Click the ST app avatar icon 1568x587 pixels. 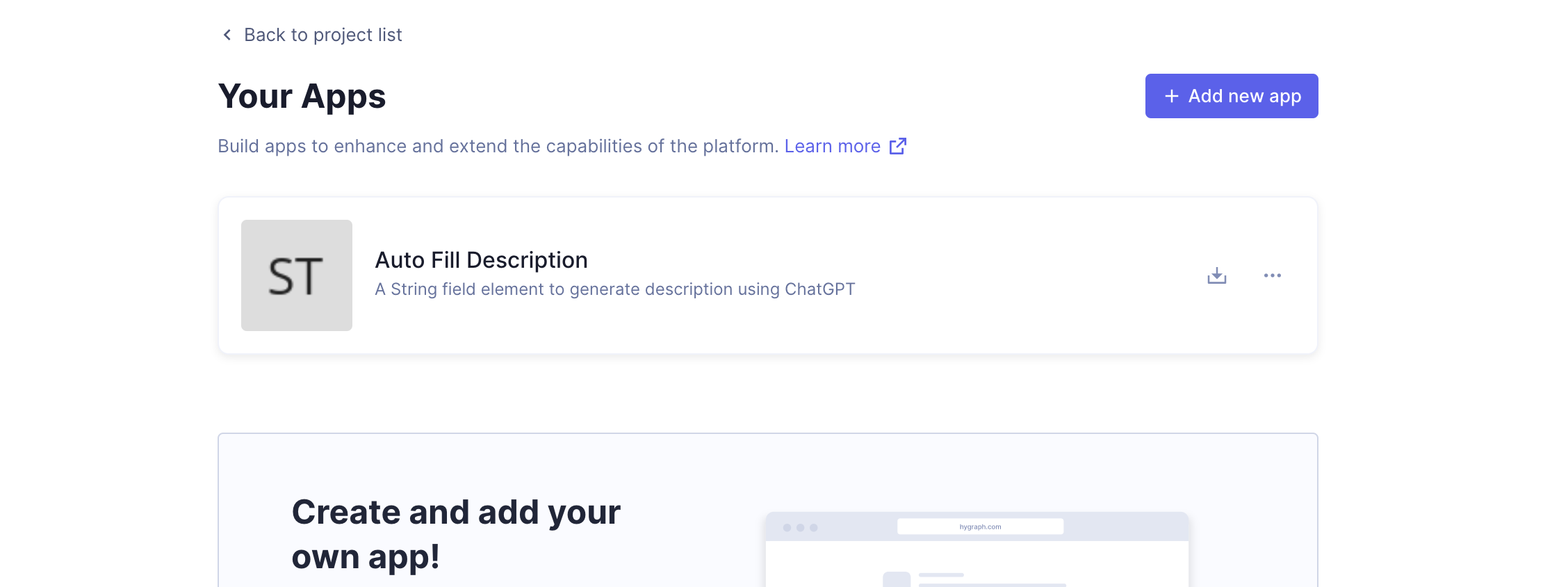(x=296, y=275)
